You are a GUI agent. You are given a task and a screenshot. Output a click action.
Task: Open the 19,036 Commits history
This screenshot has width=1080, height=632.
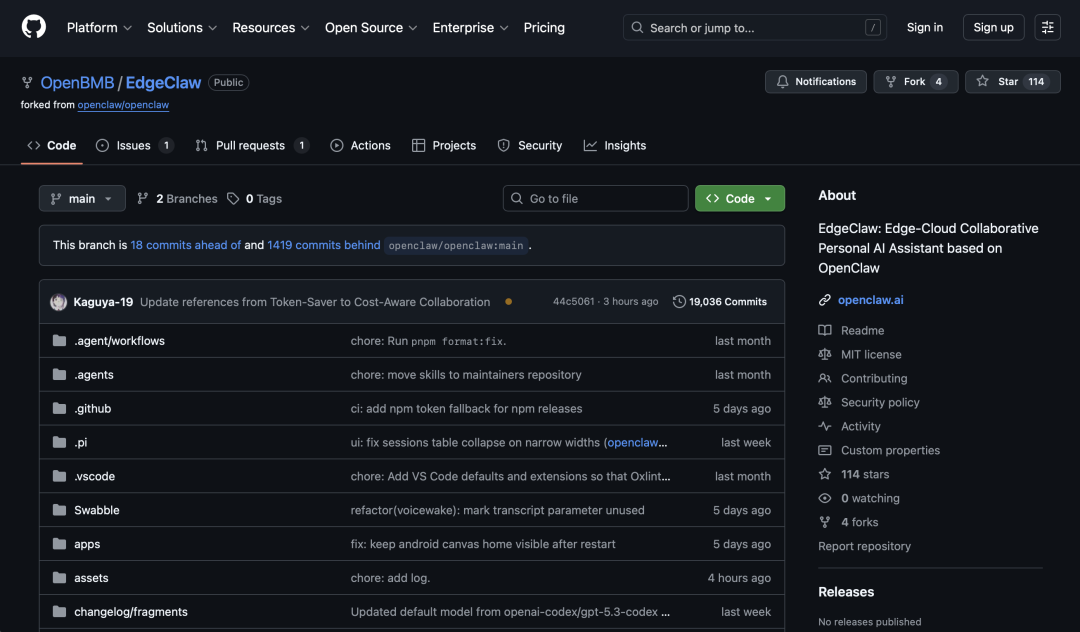click(x=720, y=302)
